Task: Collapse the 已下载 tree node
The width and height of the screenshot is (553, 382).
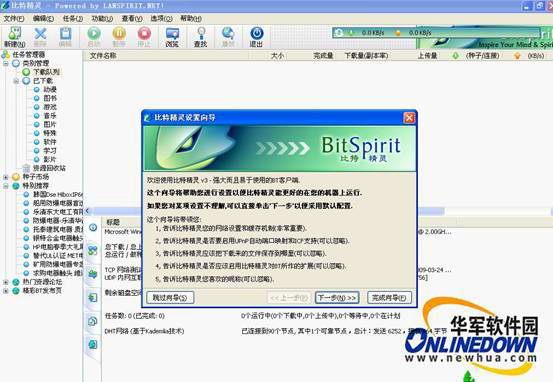Action: coord(16,81)
